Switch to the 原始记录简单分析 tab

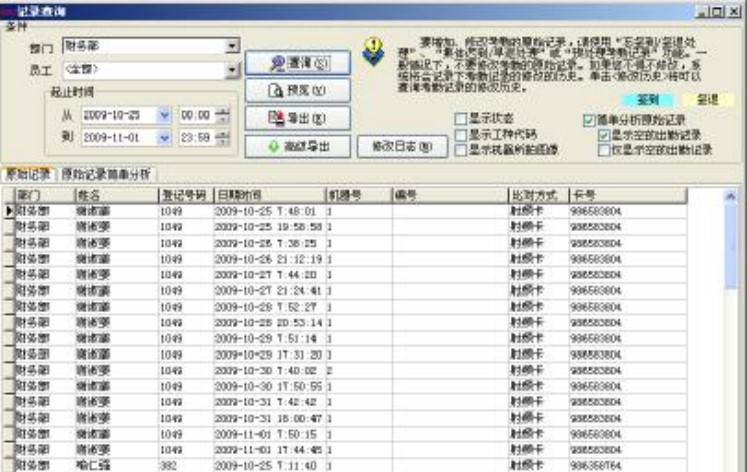click(x=106, y=175)
